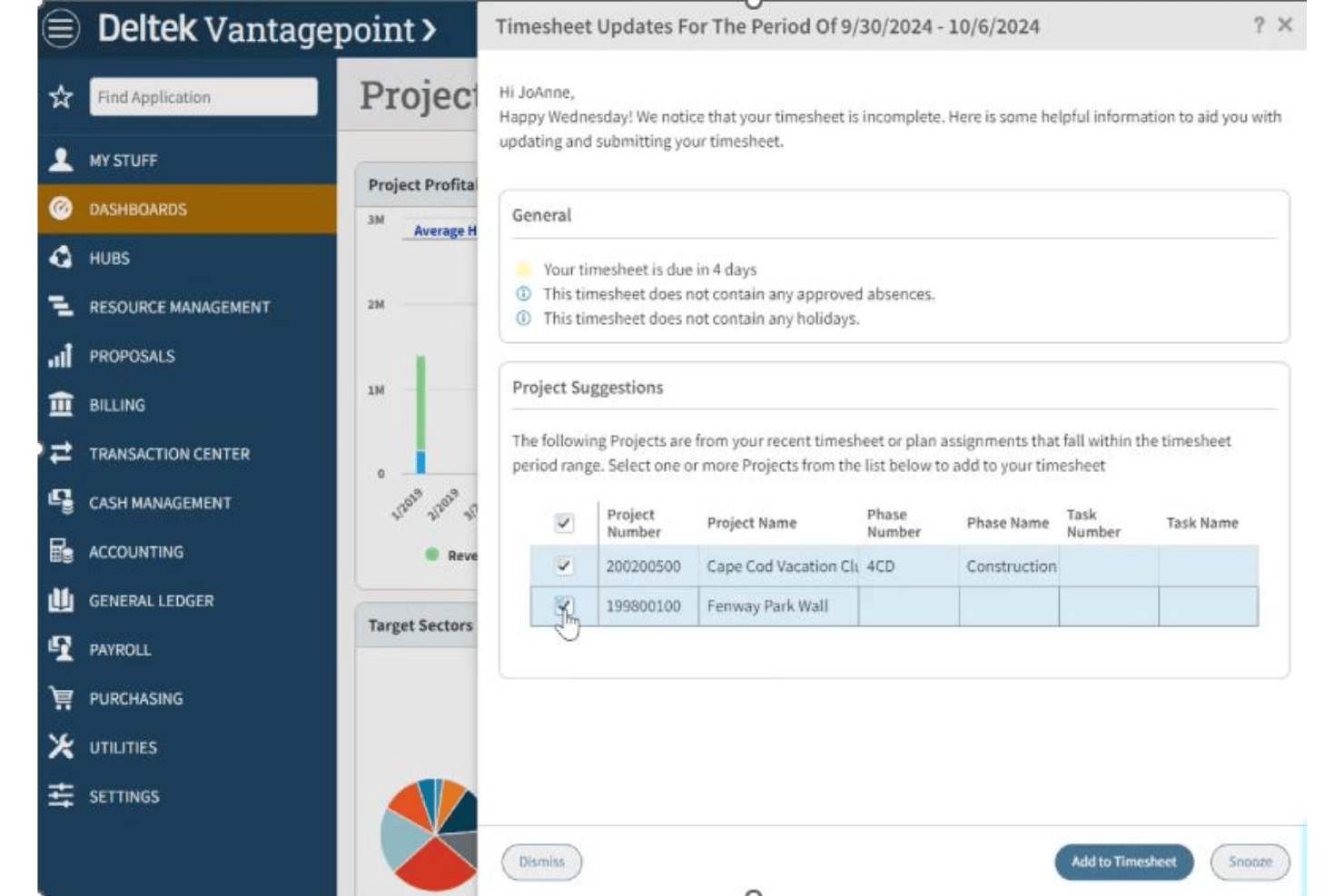Click the help question mark icon
This screenshot has height=896, width=1344.
click(x=1259, y=25)
